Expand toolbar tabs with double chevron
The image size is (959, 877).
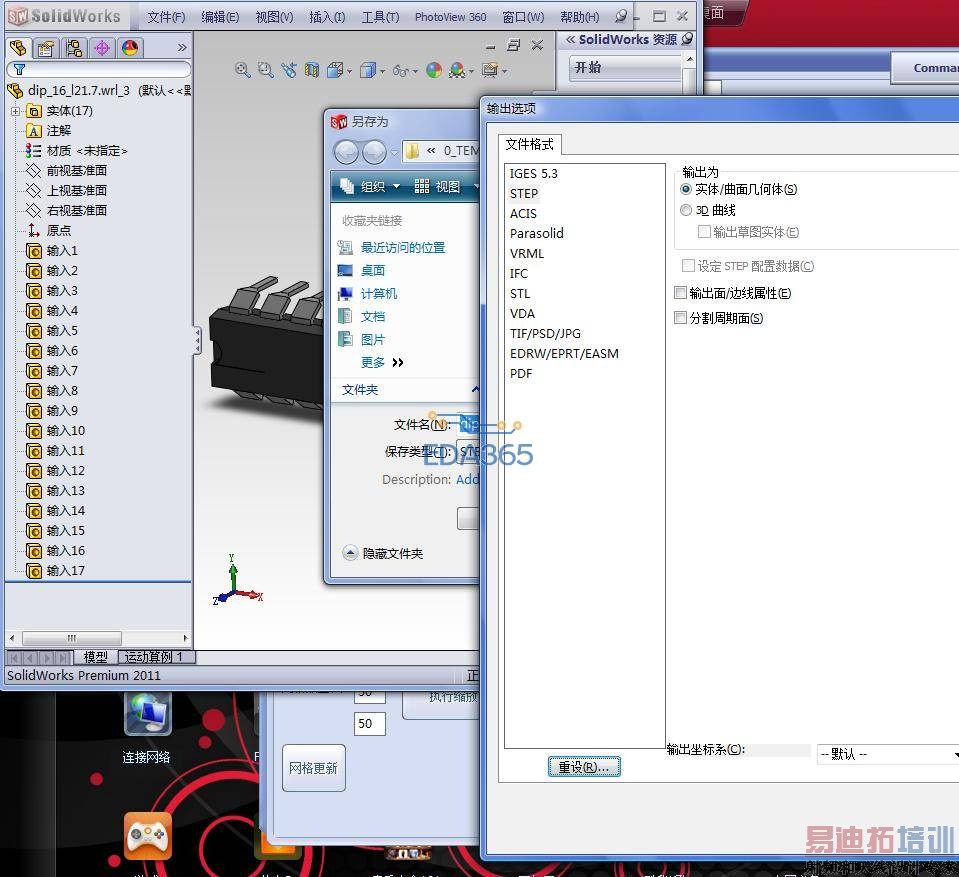tap(182, 48)
